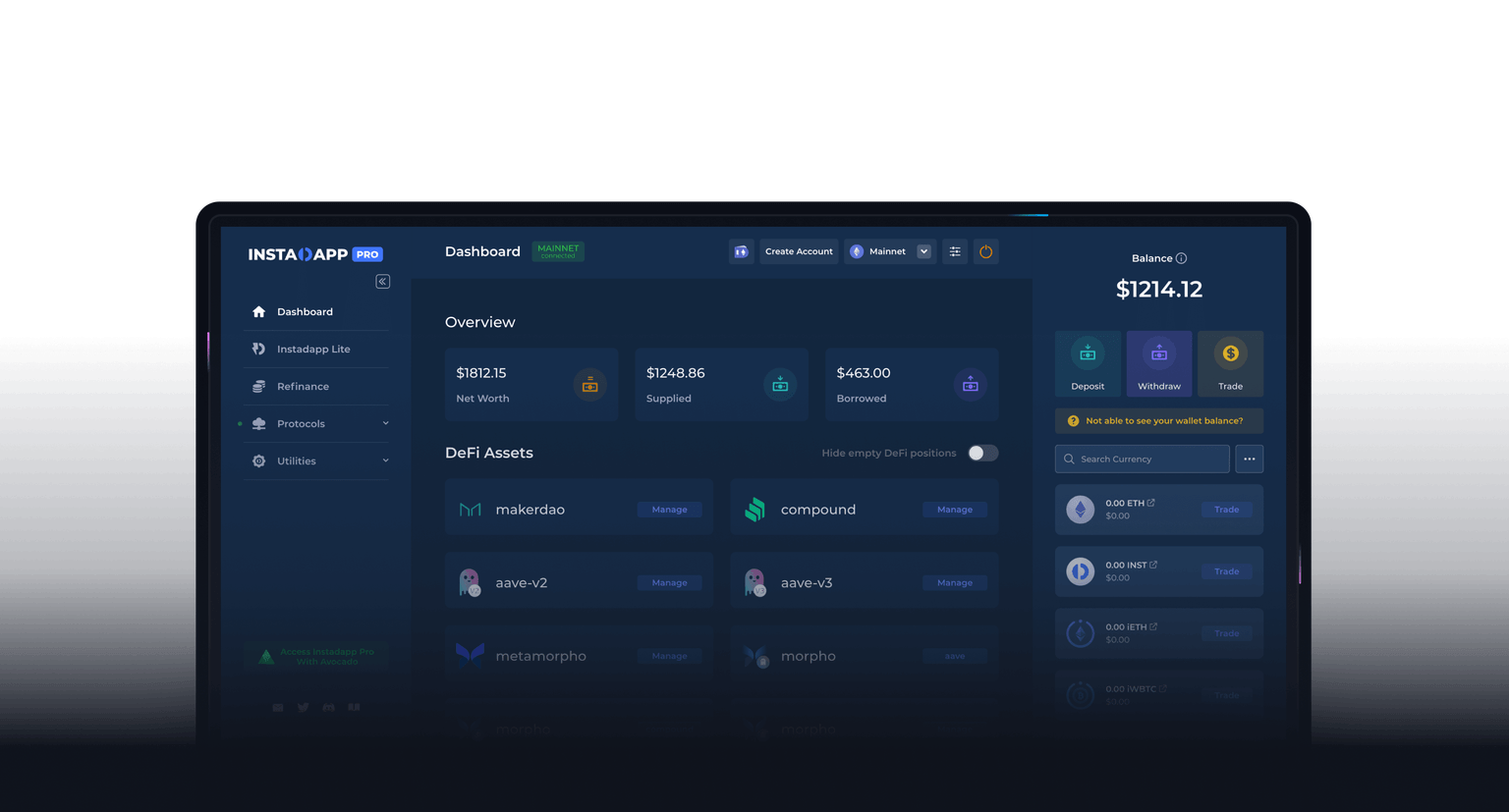1509x812 pixels.
Task: Click the Withdraw button
Action: pos(1159,364)
